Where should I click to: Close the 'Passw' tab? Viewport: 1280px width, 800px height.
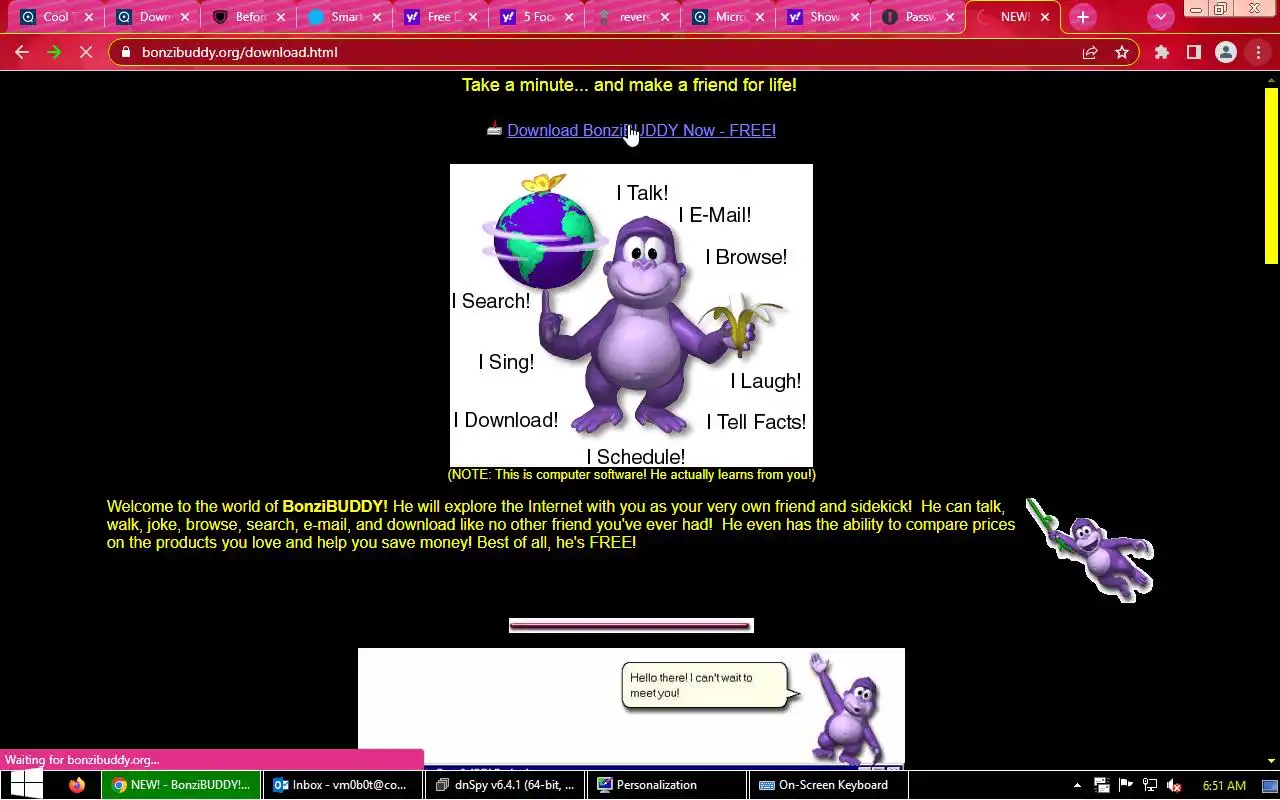point(951,17)
